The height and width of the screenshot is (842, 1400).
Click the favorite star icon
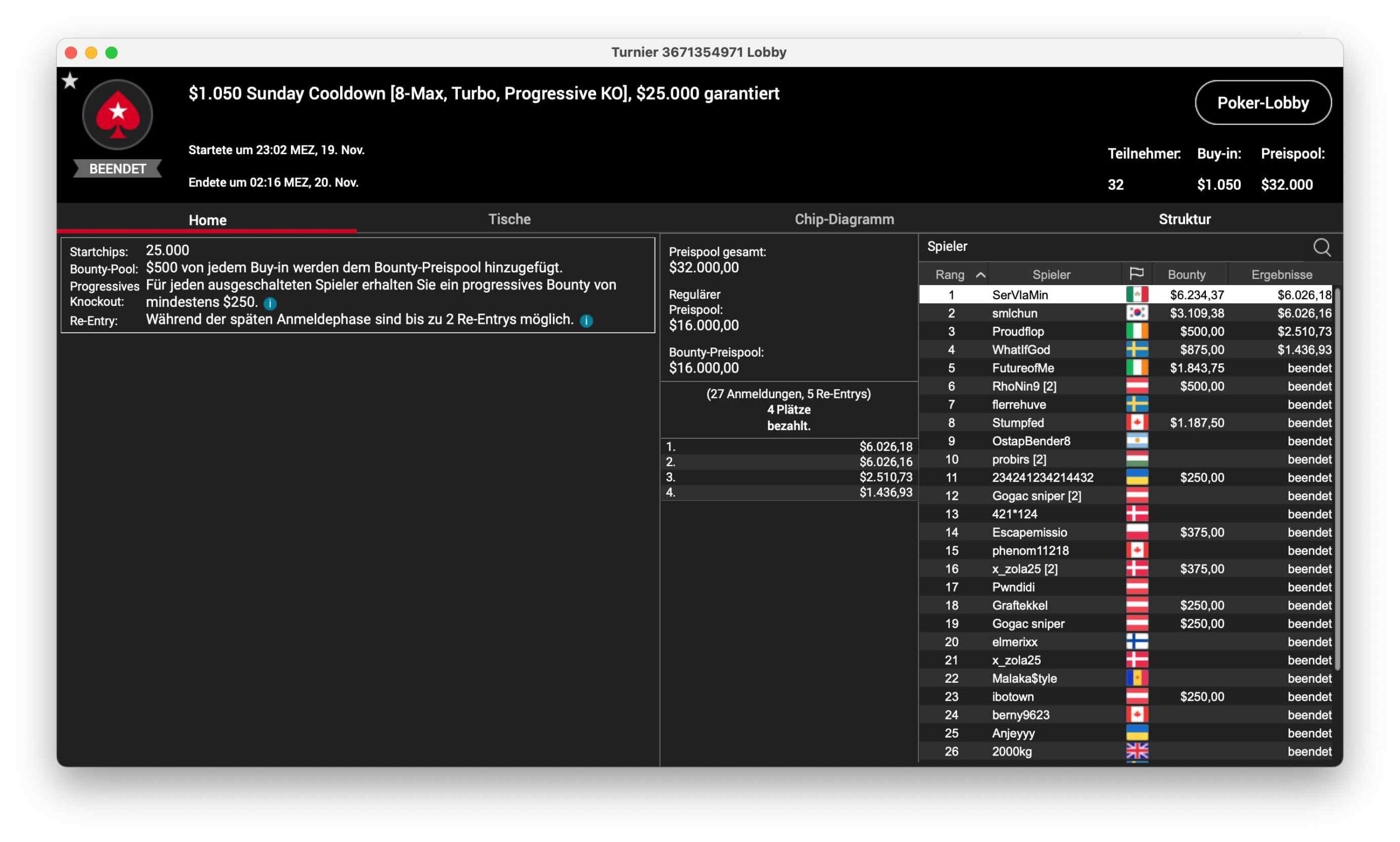tap(71, 81)
